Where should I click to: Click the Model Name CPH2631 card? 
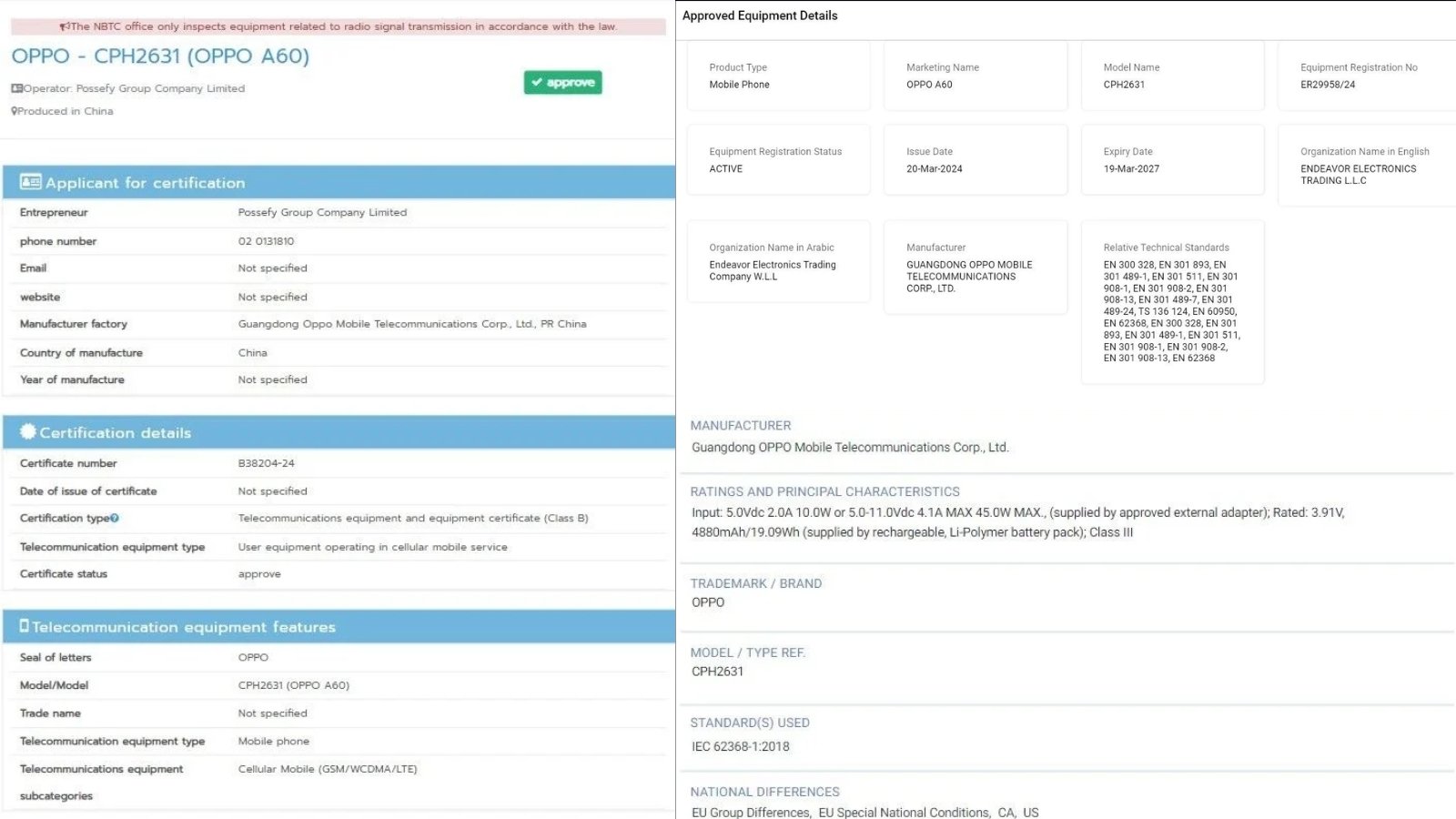tap(1173, 76)
